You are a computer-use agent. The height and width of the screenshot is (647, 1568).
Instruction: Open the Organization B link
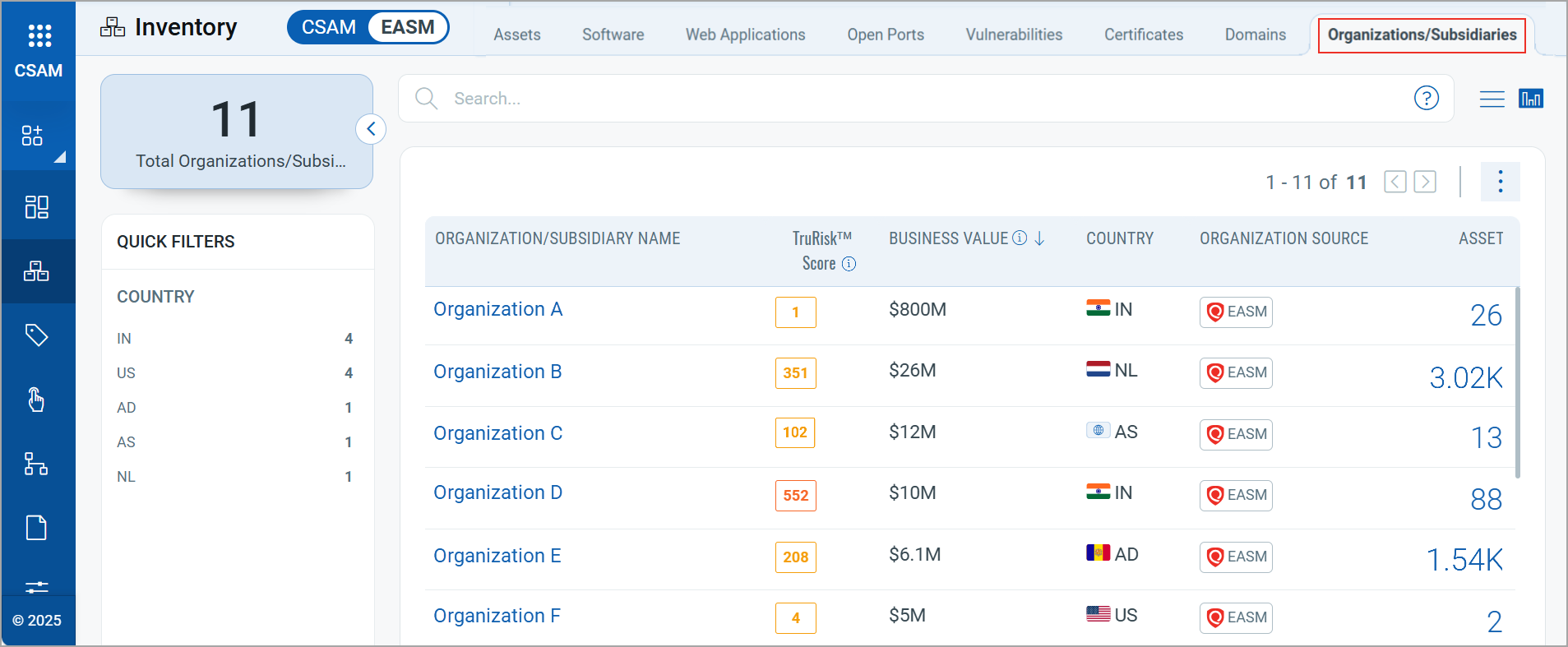click(497, 372)
